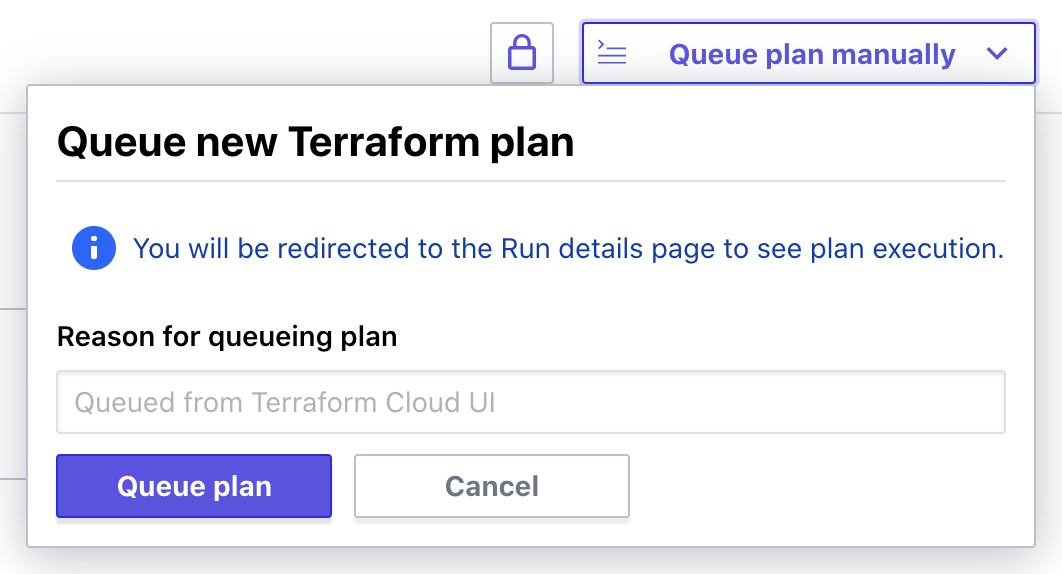The width and height of the screenshot is (1062, 574).
Task: Cancel the new Terraform plan dialog
Action: [x=492, y=486]
